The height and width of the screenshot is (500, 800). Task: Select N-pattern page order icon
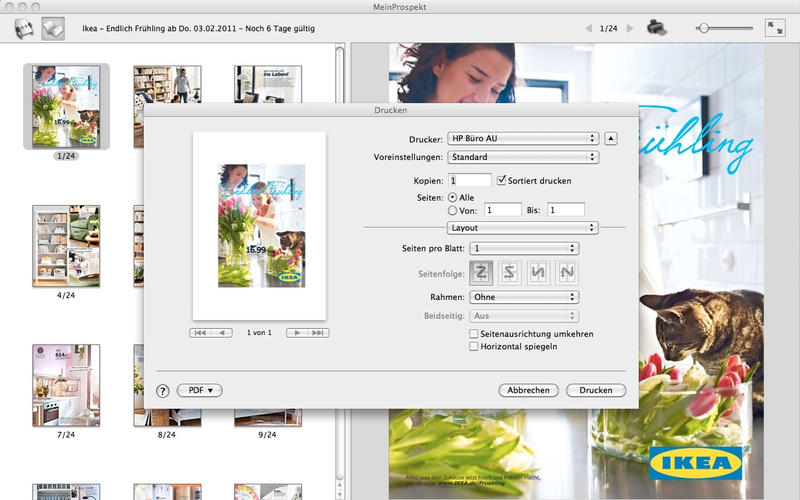(x=567, y=272)
